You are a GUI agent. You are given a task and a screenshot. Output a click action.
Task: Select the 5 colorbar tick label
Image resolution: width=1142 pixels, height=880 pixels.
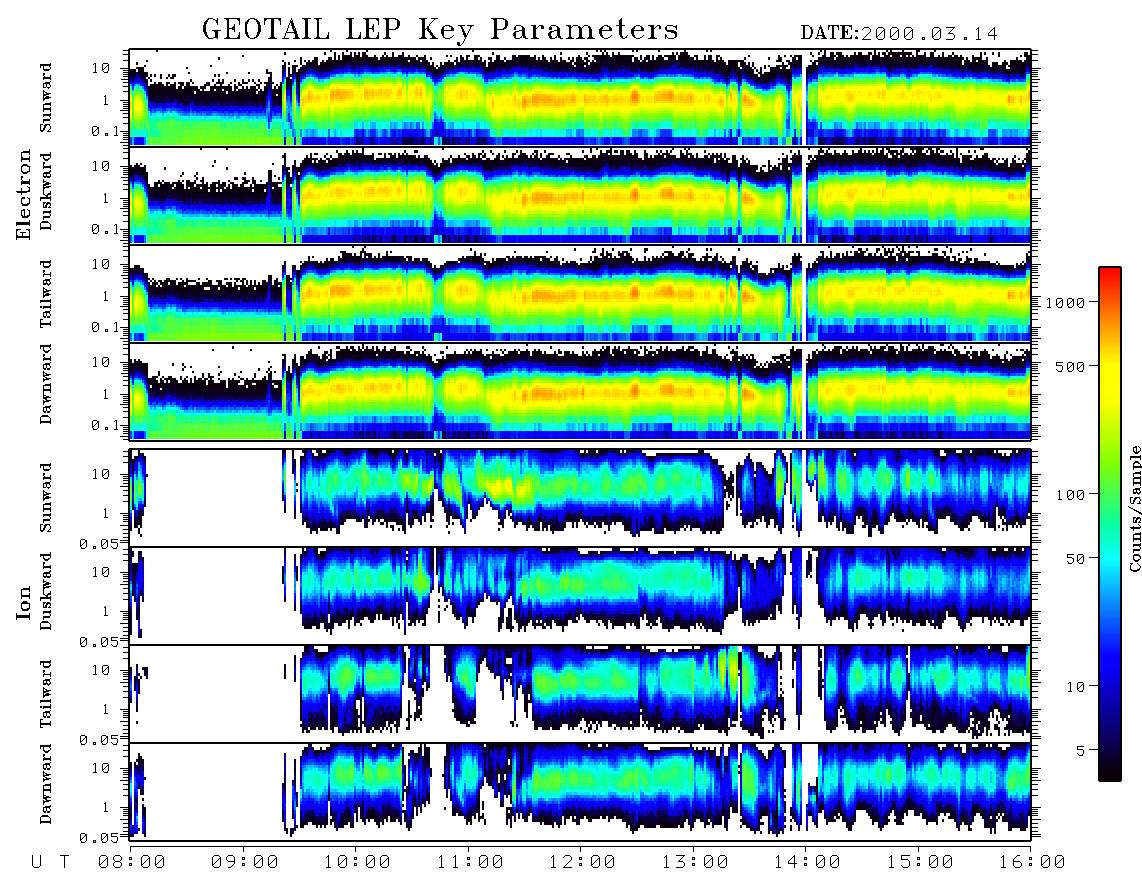point(1081,750)
